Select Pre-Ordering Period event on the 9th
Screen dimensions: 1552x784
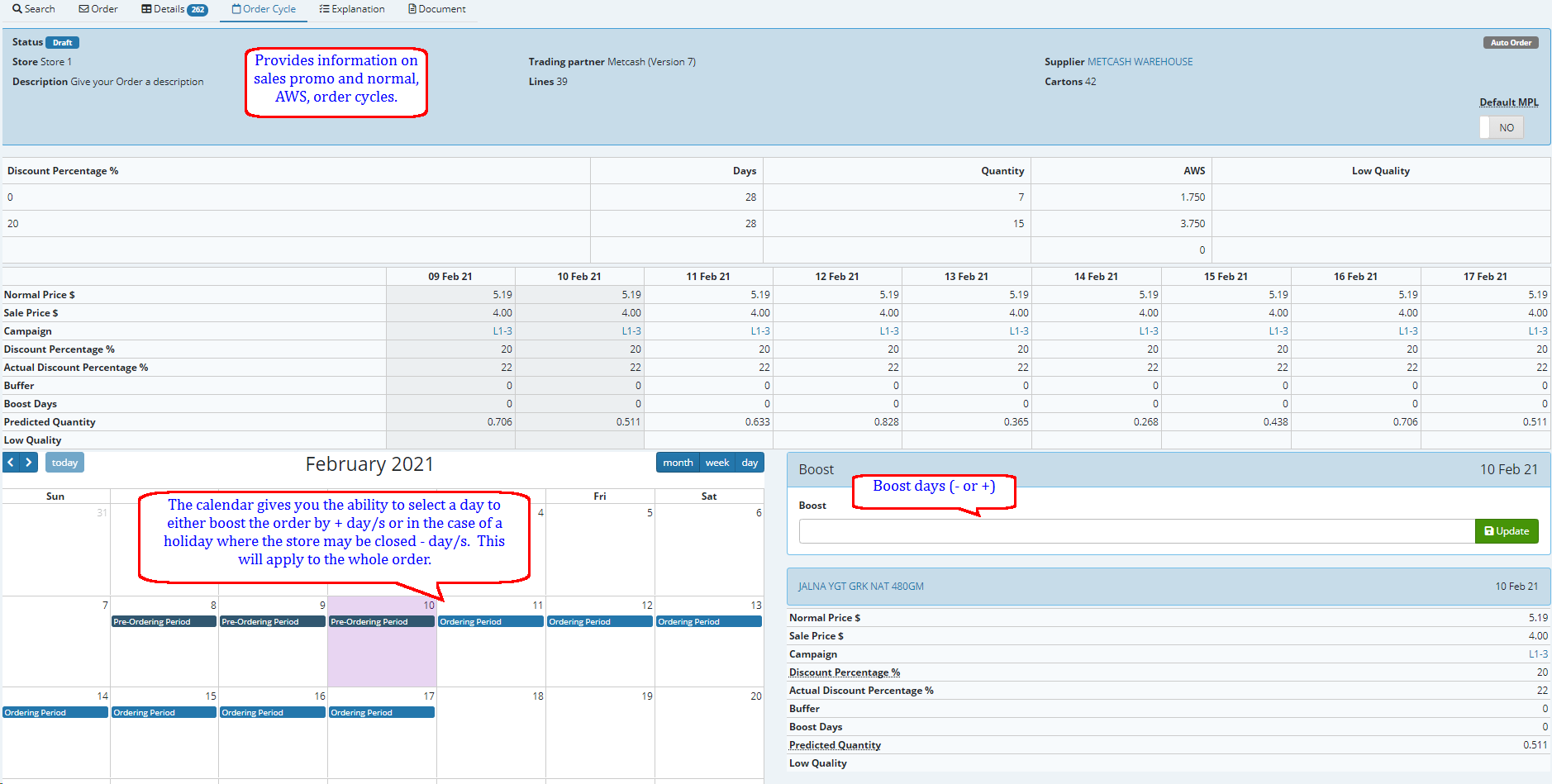(x=273, y=622)
